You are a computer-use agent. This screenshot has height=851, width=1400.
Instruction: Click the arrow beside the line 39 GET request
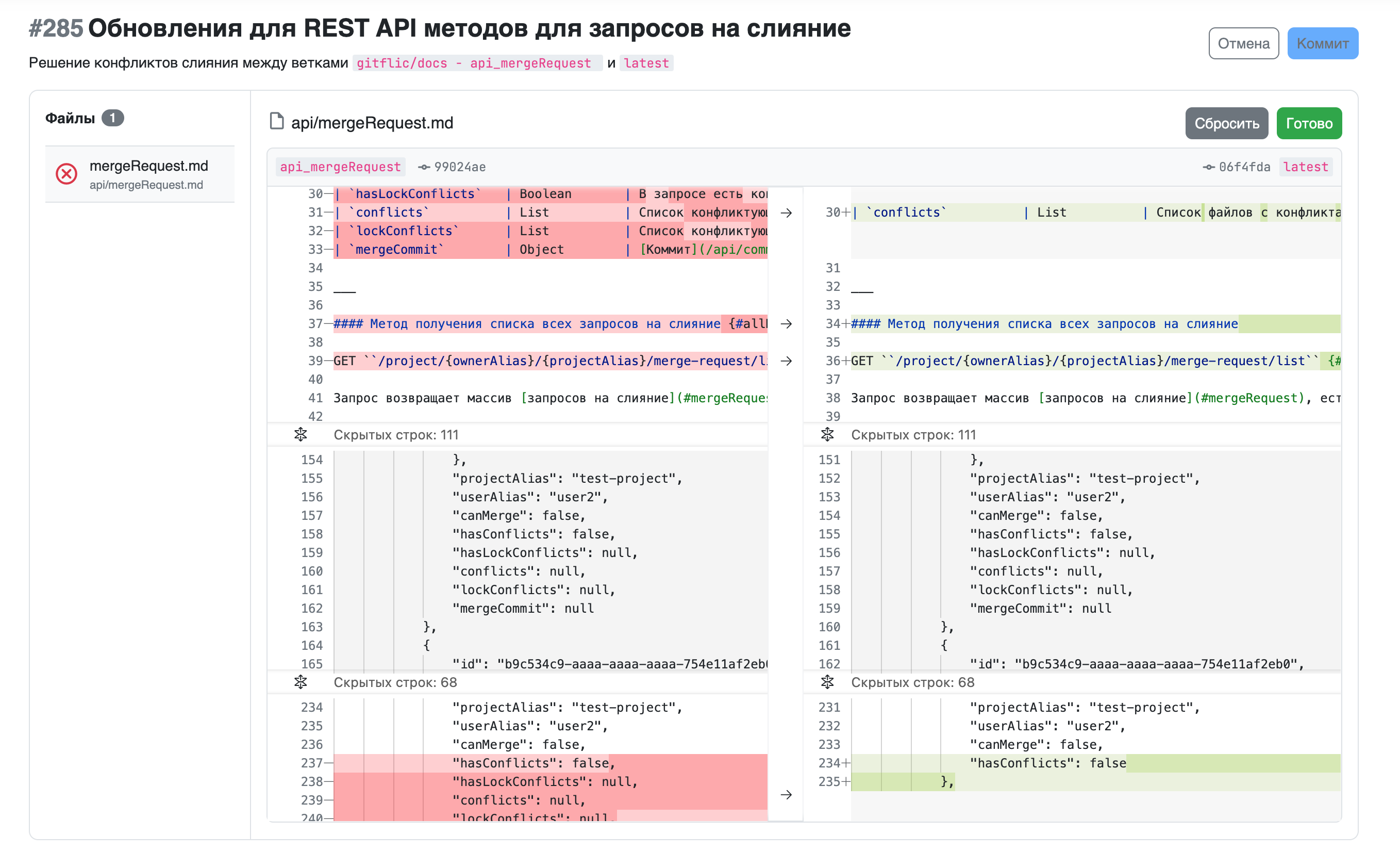coord(787,361)
